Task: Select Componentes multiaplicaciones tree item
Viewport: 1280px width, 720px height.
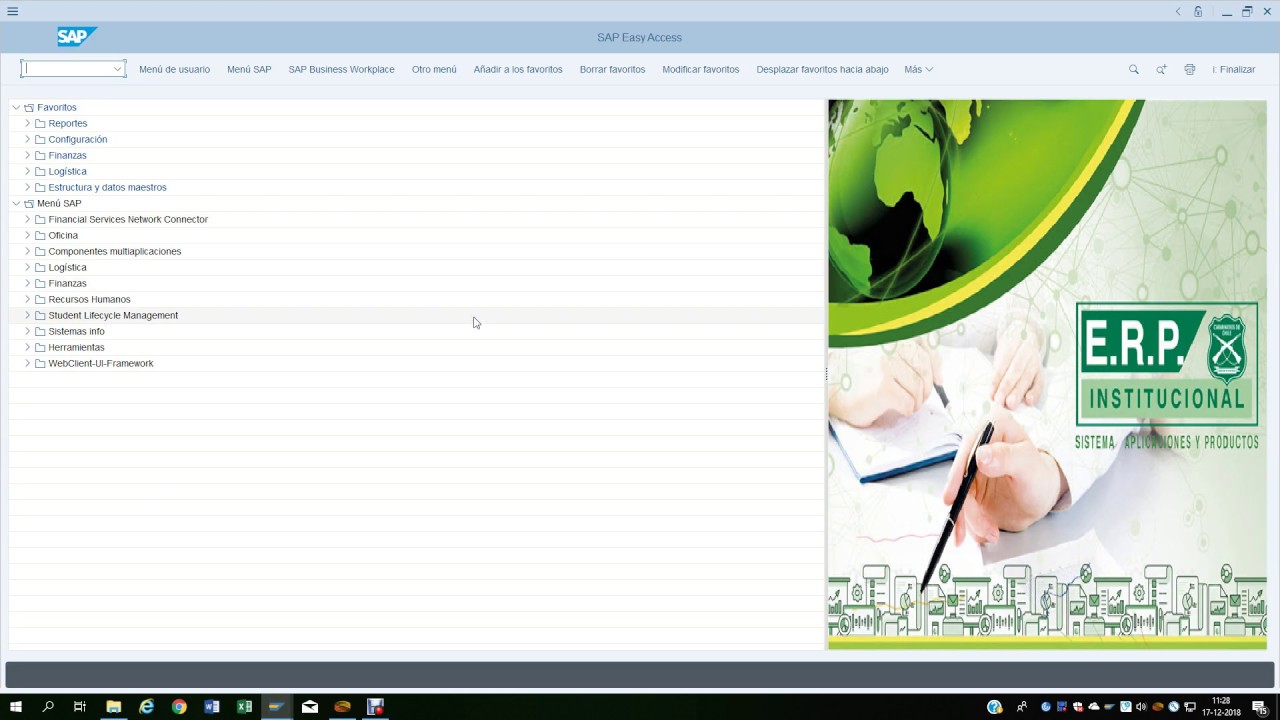Action: point(115,251)
